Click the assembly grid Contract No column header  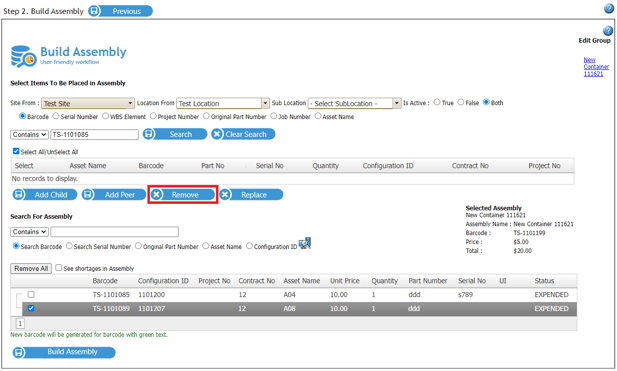(x=257, y=281)
